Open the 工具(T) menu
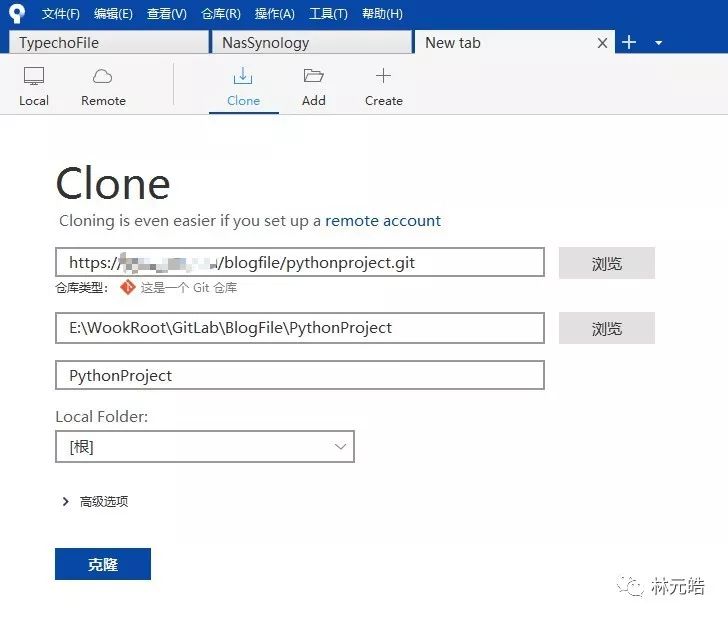 (x=328, y=14)
